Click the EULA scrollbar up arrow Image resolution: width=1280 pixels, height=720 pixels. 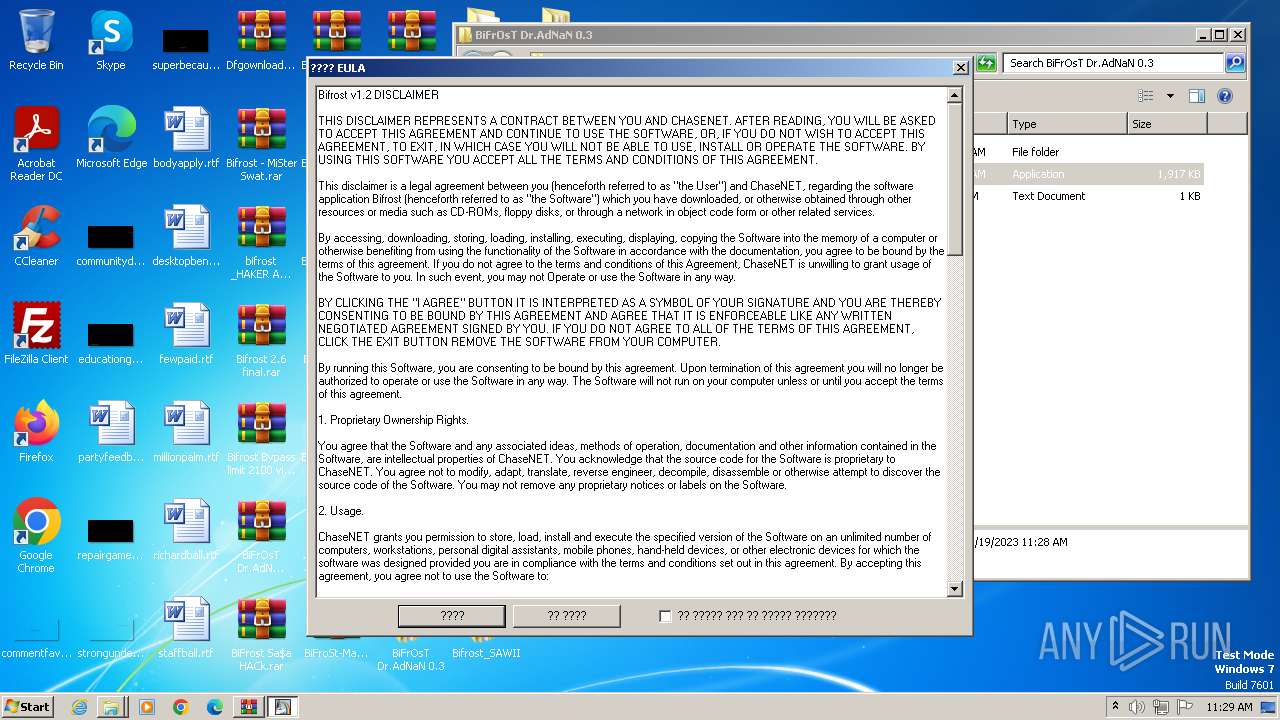tap(954, 95)
